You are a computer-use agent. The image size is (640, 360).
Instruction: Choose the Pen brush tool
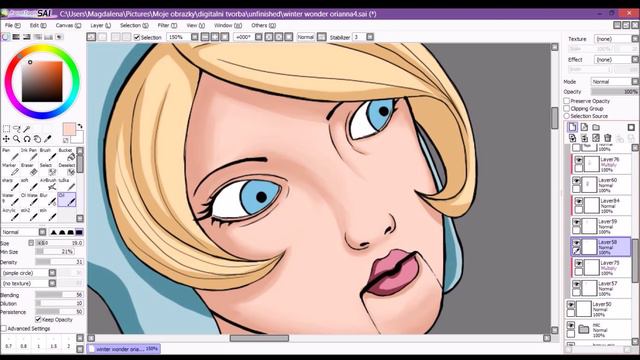[11, 155]
